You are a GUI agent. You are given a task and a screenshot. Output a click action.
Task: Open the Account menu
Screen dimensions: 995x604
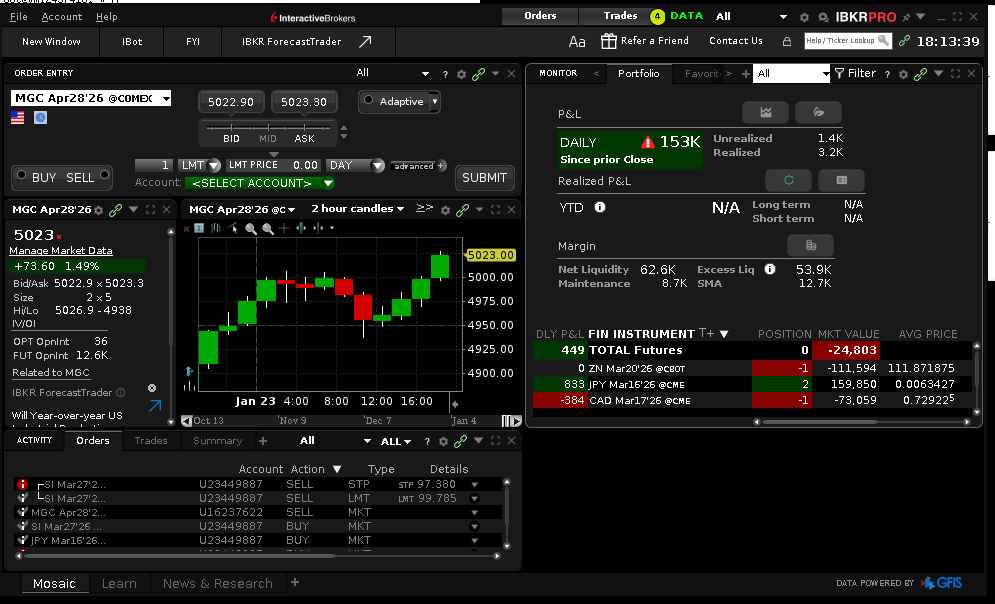[62, 17]
